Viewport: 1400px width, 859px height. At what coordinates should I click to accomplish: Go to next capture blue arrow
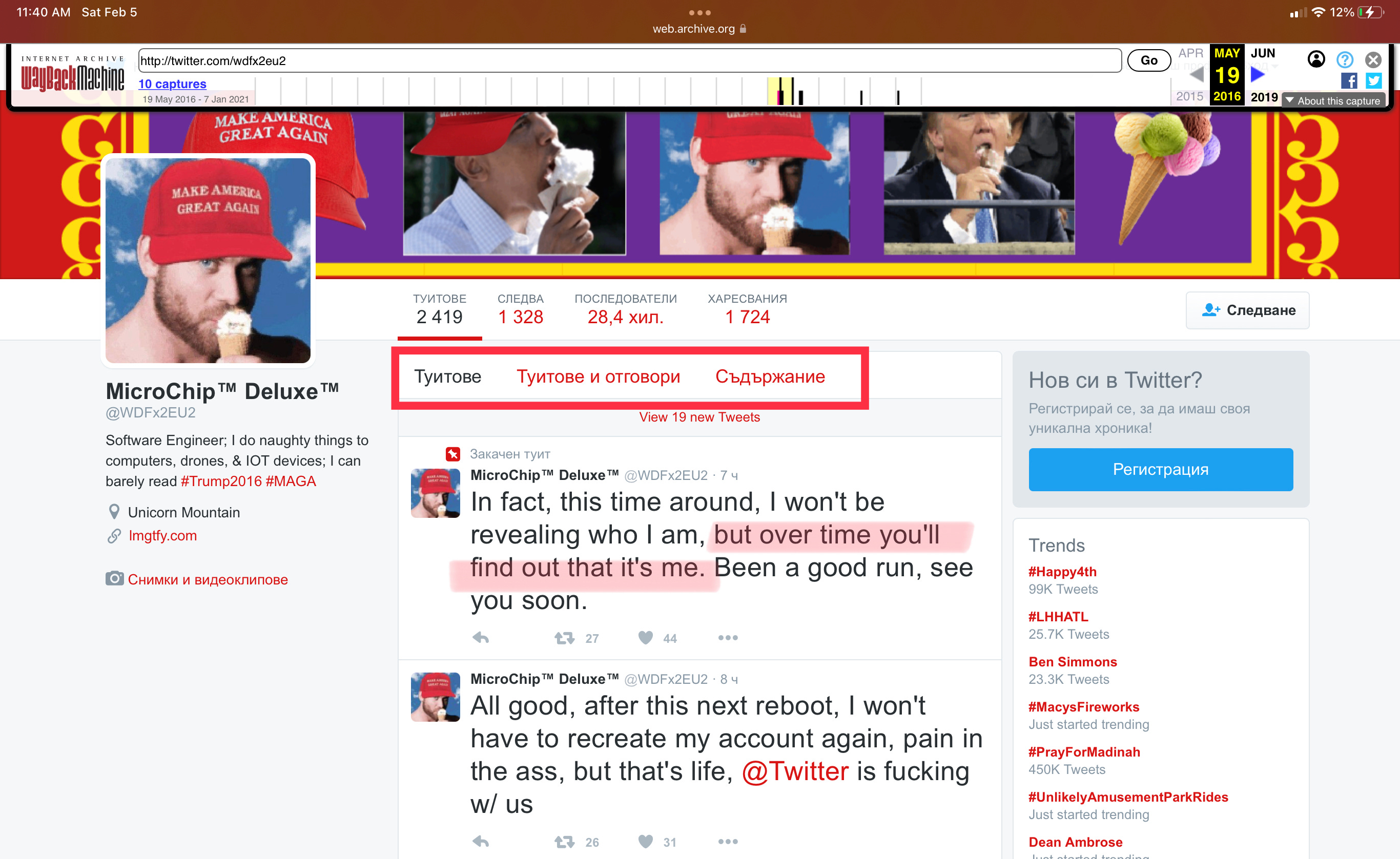(1258, 74)
